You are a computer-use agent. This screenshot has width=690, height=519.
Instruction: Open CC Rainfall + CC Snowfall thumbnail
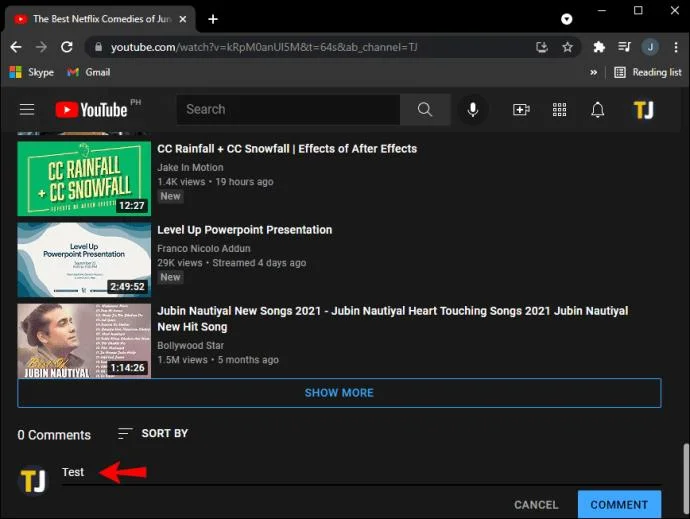point(84,179)
